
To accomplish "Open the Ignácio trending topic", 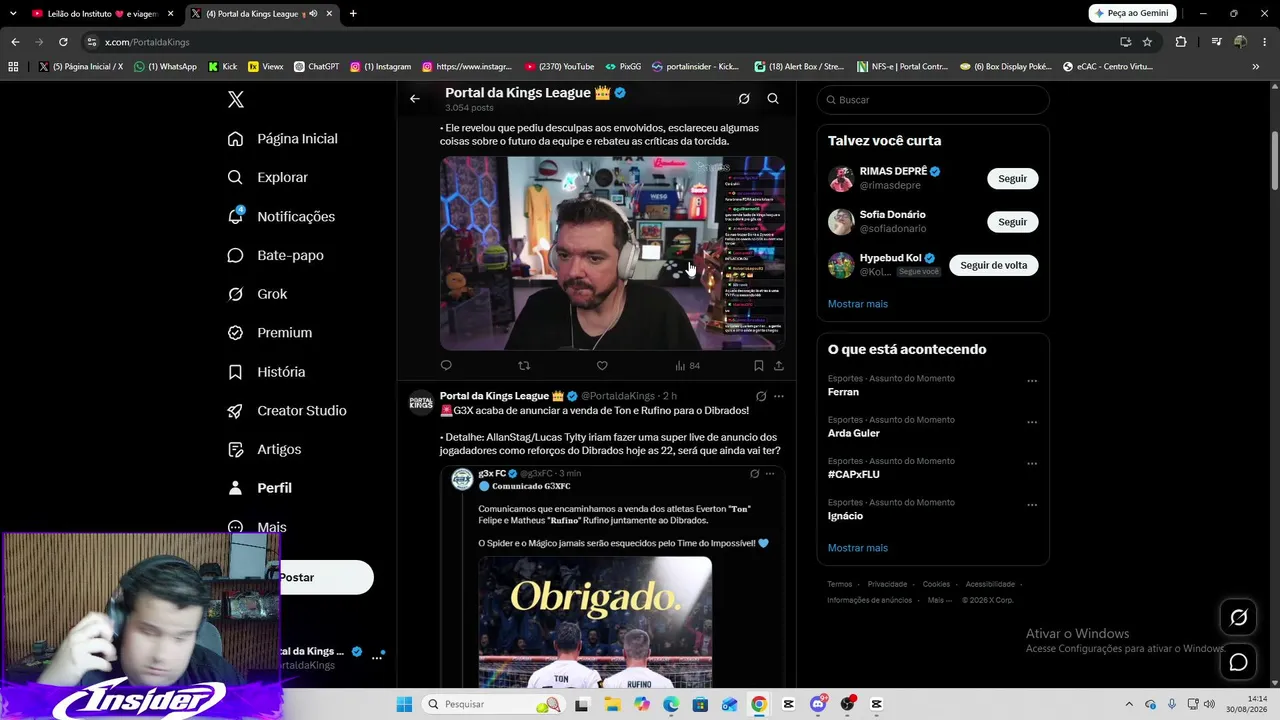I will [845, 516].
